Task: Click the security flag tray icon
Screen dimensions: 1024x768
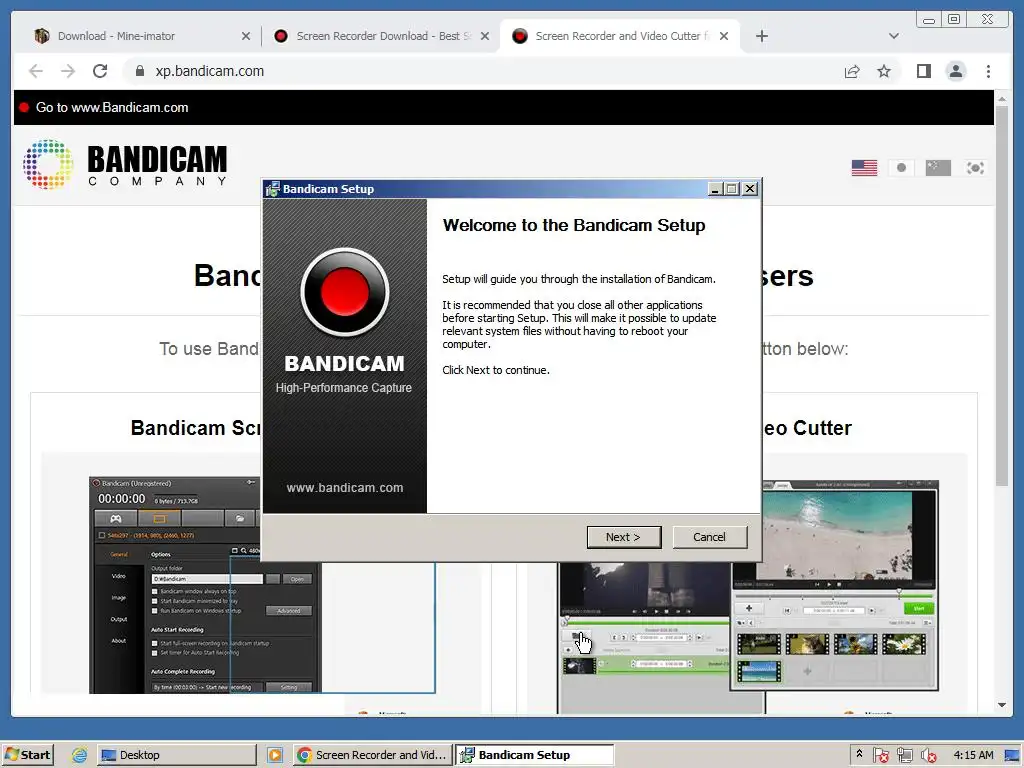Action: (x=880, y=756)
